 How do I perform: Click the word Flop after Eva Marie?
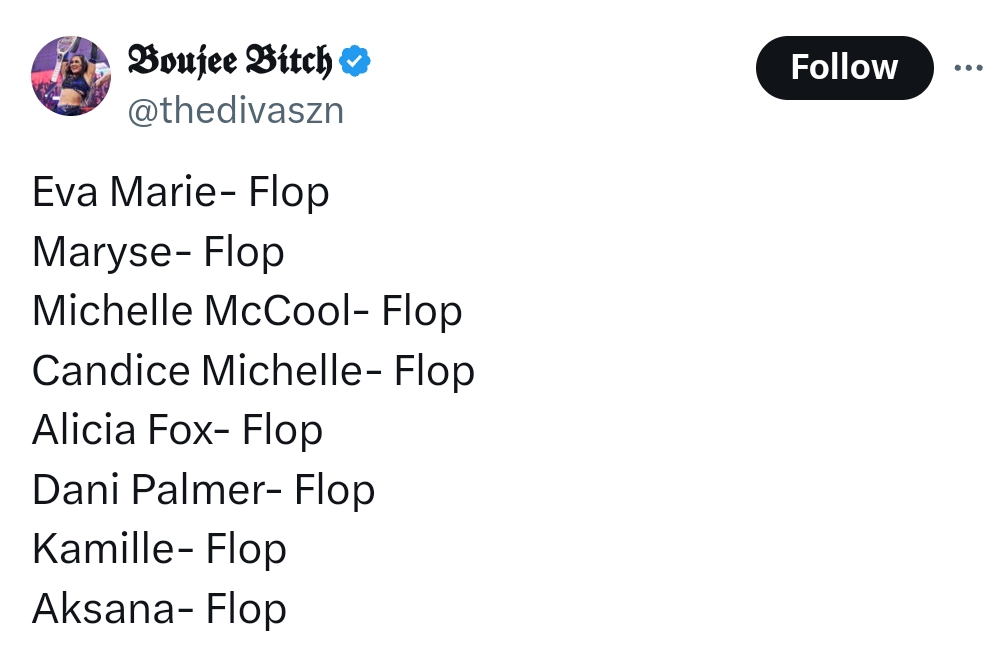pyautogui.click(x=289, y=192)
